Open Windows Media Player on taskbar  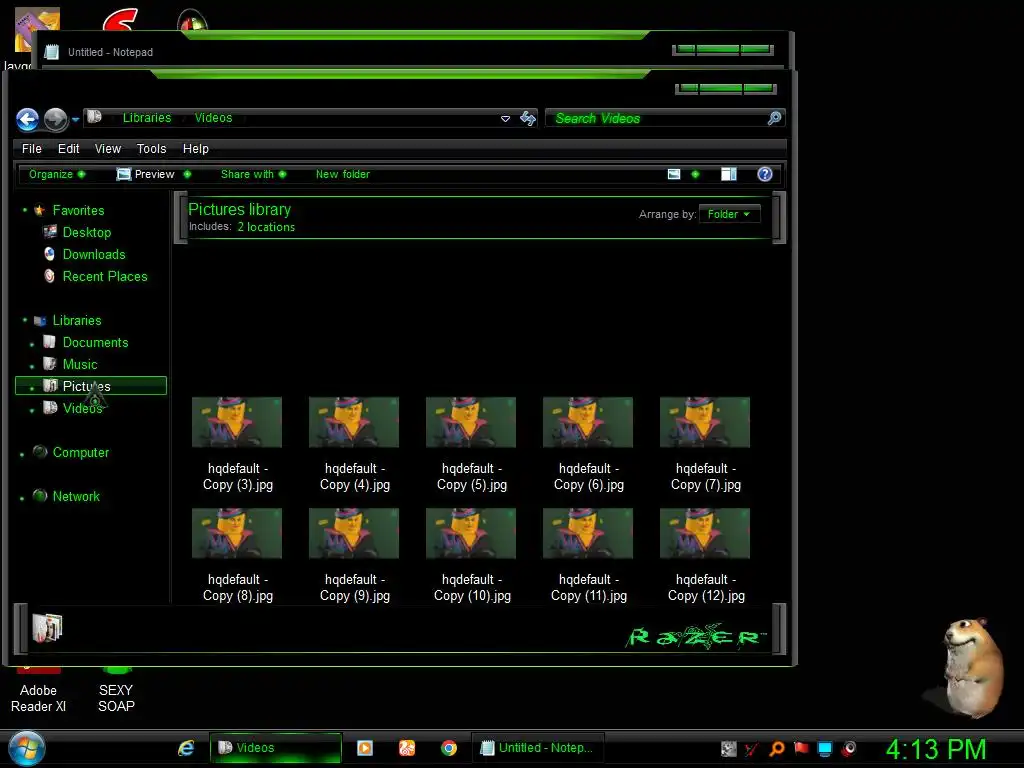pyautogui.click(x=365, y=748)
